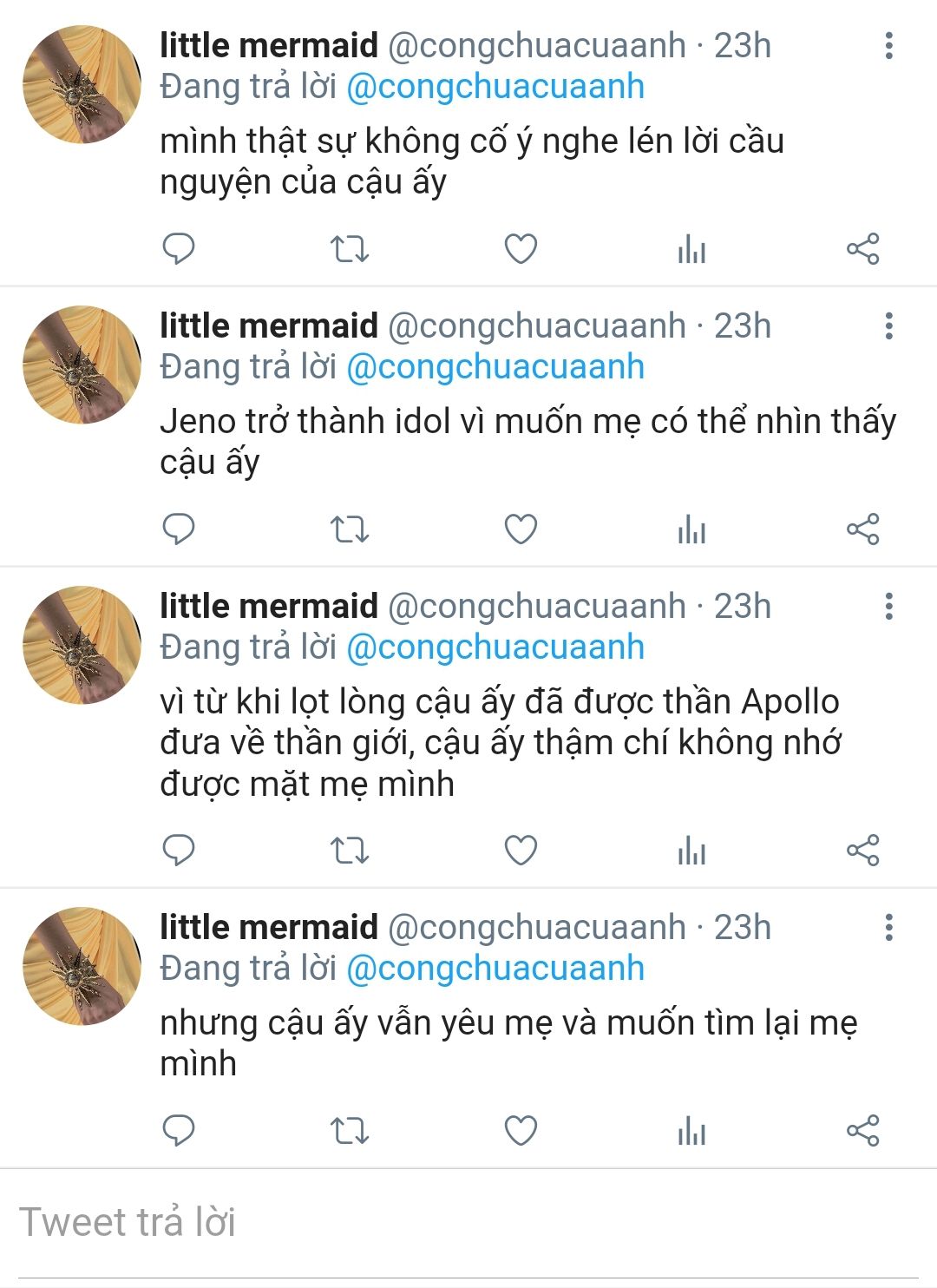Image resolution: width=937 pixels, height=1288 pixels.
Task: Reply to the tweet about thần Apollo
Action: (179, 851)
